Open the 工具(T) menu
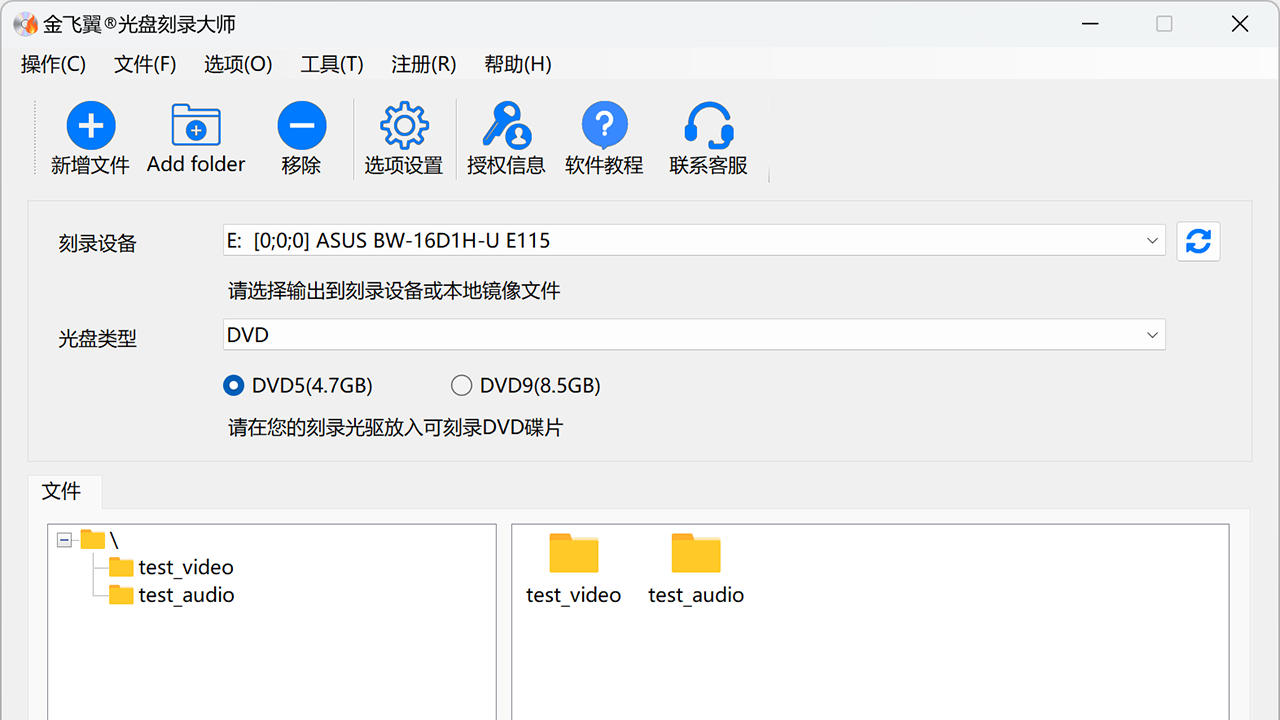Image resolution: width=1280 pixels, height=720 pixels. tap(331, 64)
